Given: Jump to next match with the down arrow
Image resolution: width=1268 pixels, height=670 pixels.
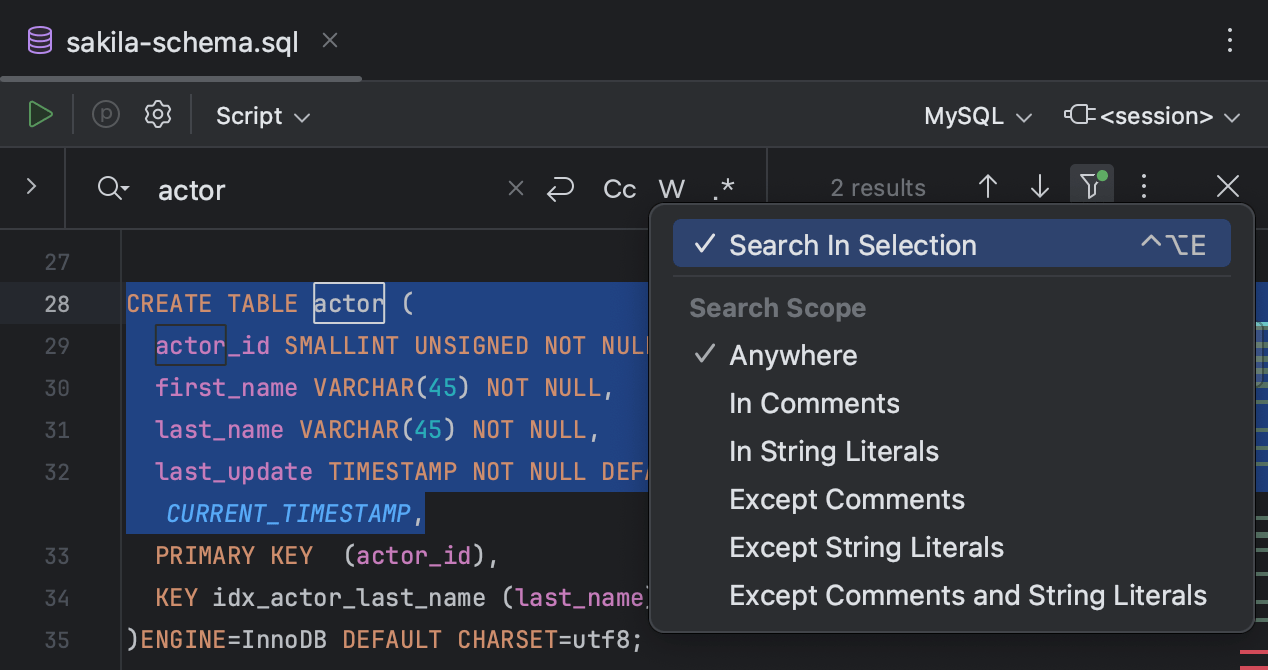Looking at the screenshot, I should click(x=1040, y=186).
